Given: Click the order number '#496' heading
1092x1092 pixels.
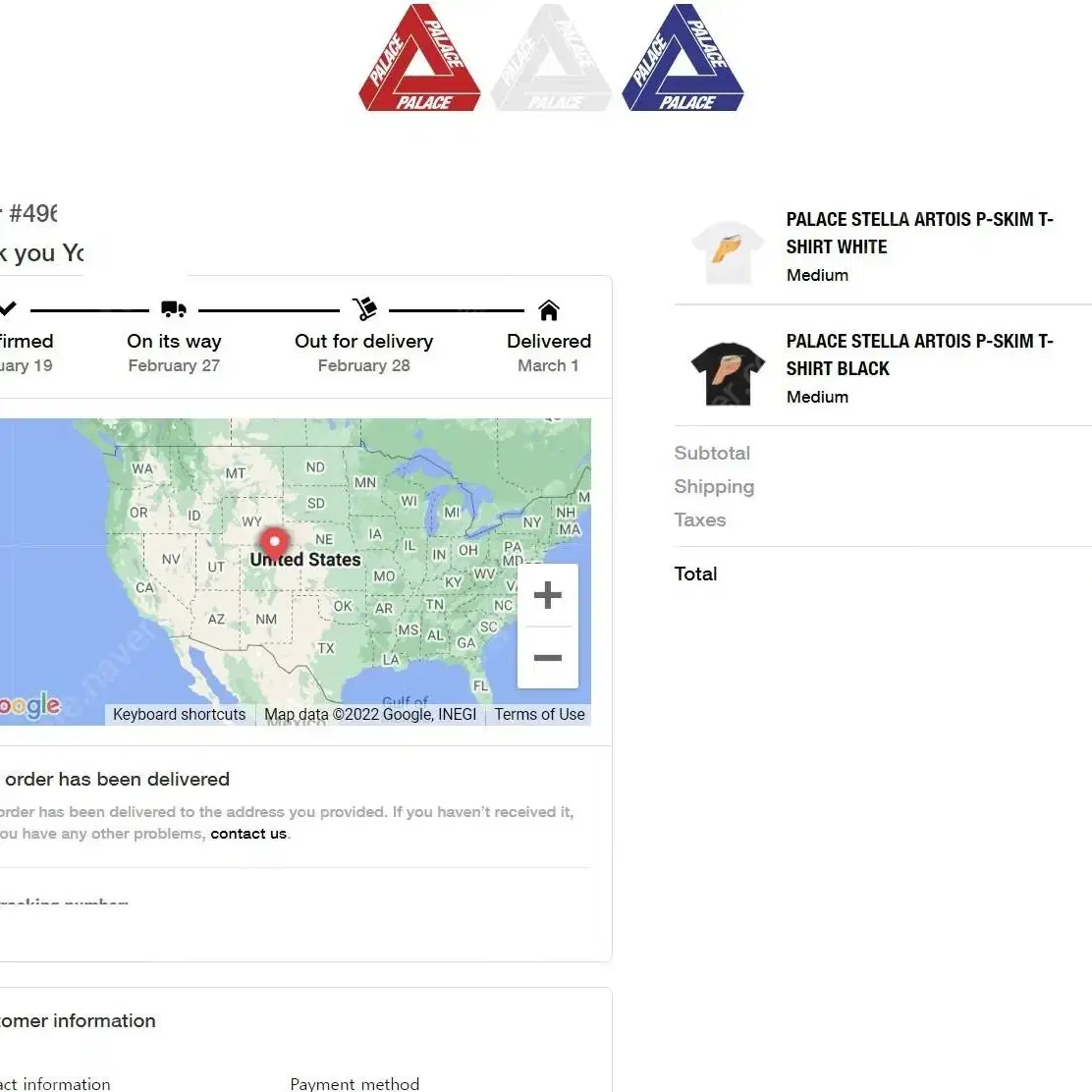Looking at the screenshot, I should 32,213.
